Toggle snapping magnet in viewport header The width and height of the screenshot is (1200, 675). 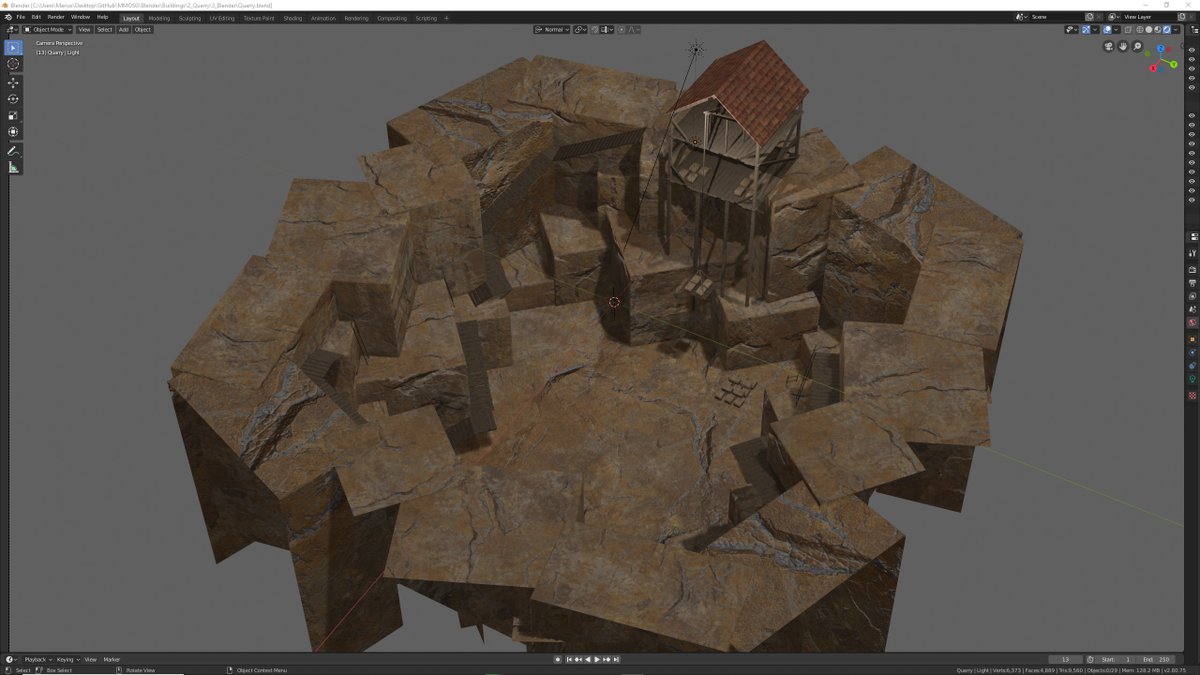595,29
